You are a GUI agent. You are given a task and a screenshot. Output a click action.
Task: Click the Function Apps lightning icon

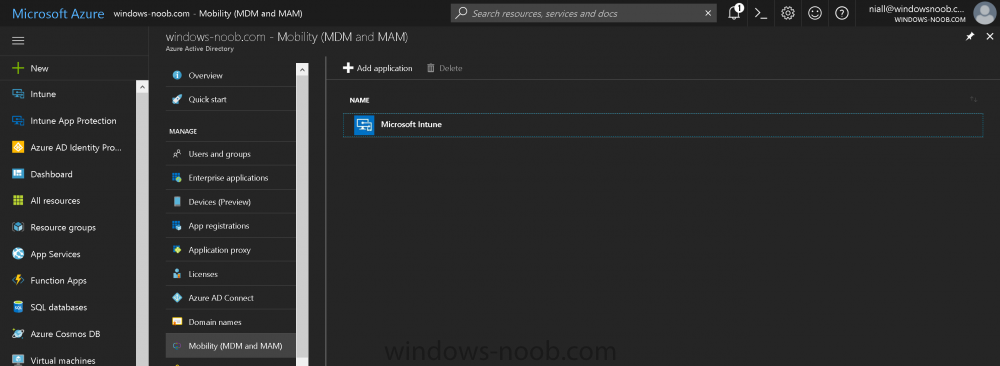pos(18,281)
